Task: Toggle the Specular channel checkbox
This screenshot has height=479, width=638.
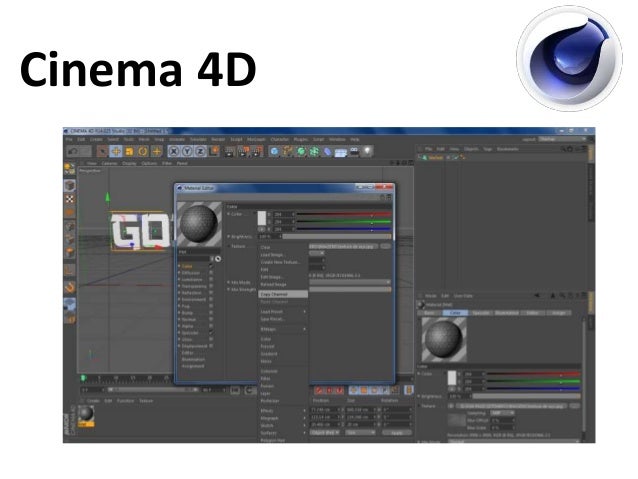Action: (211, 332)
